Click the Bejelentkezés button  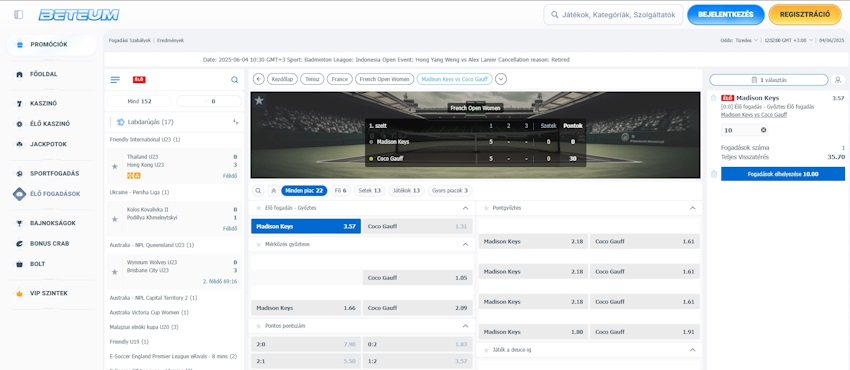[725, 15]
